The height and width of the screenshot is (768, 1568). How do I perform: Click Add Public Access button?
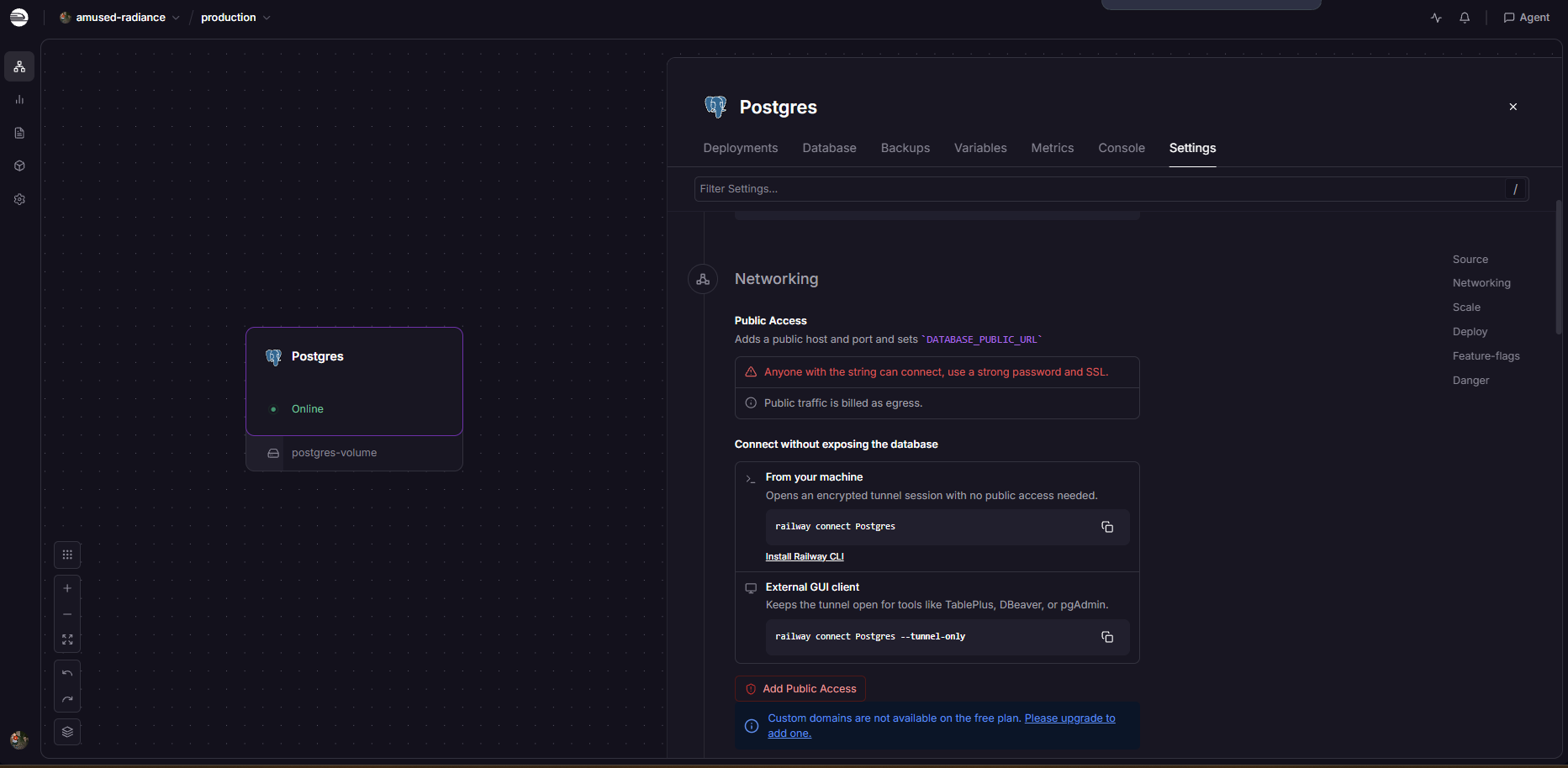(800, 689)
